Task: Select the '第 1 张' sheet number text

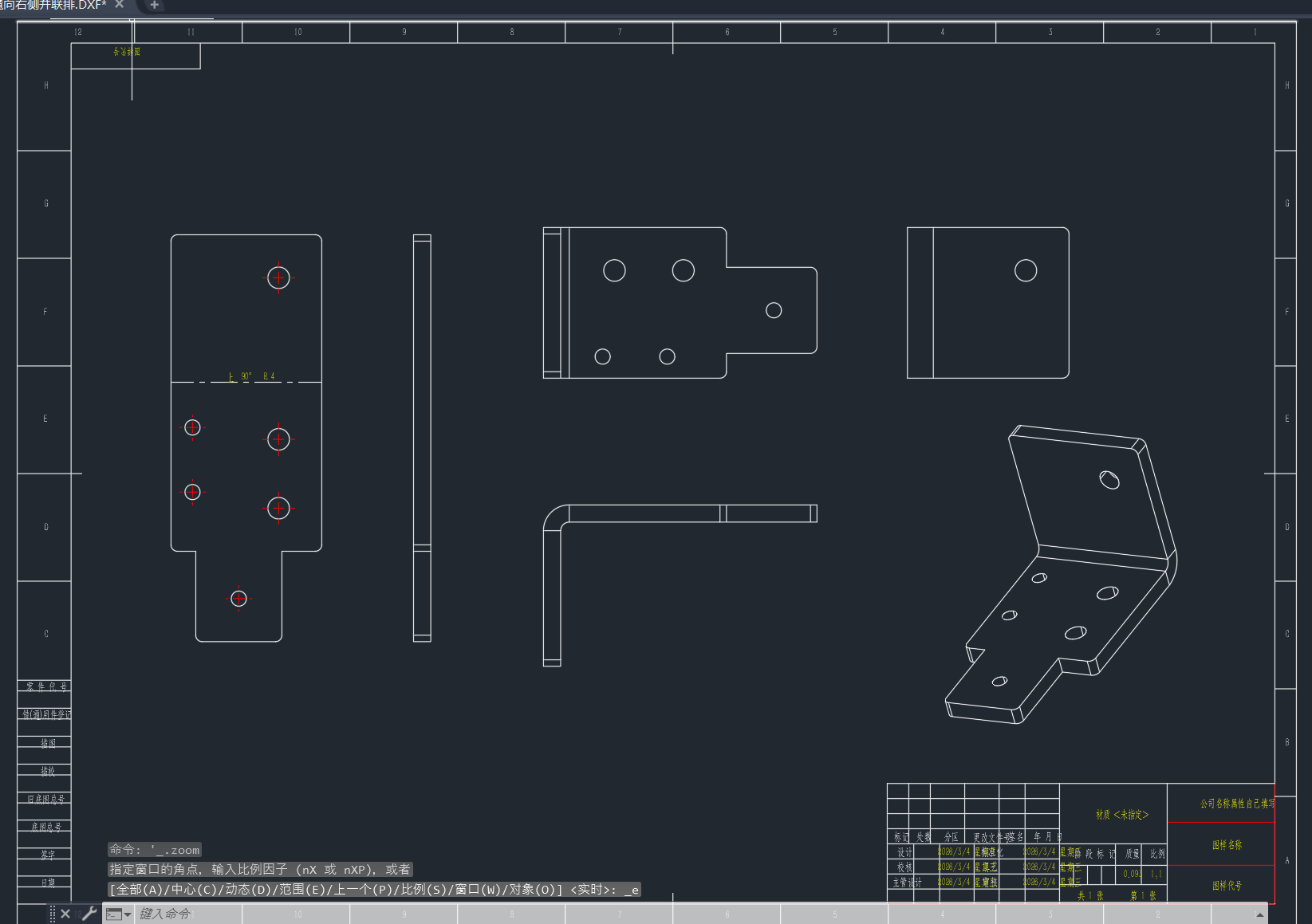Action: pyautogui.click(x=1143, y=895)
